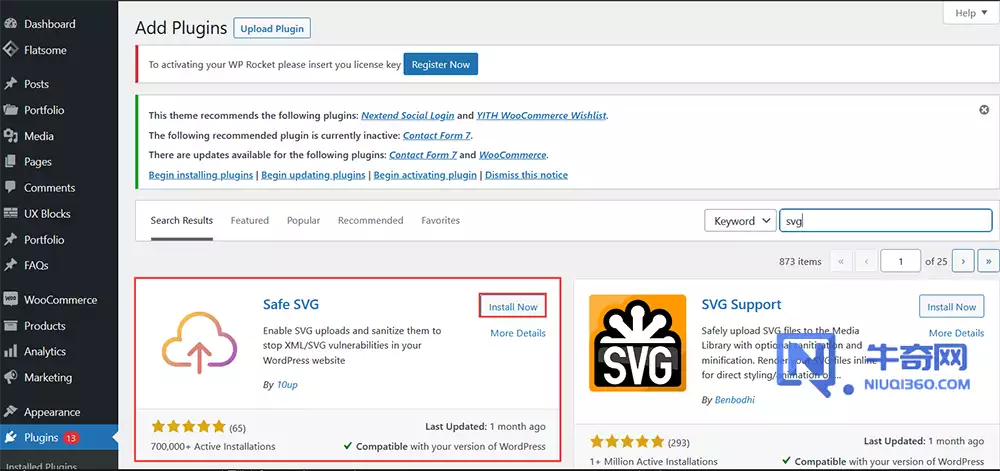The image size is (1000, 471).
Task: Click the SVG Support five-star rating
Action: pyautogui.click(x=627, y=441)
